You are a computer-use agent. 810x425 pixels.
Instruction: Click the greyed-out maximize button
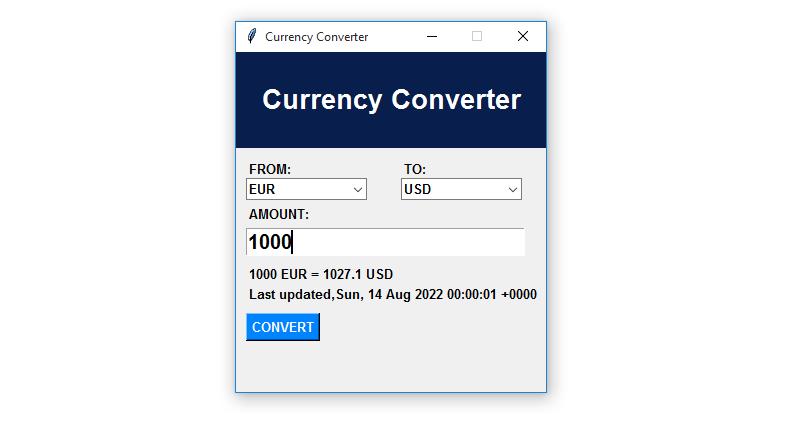[477, 37]
